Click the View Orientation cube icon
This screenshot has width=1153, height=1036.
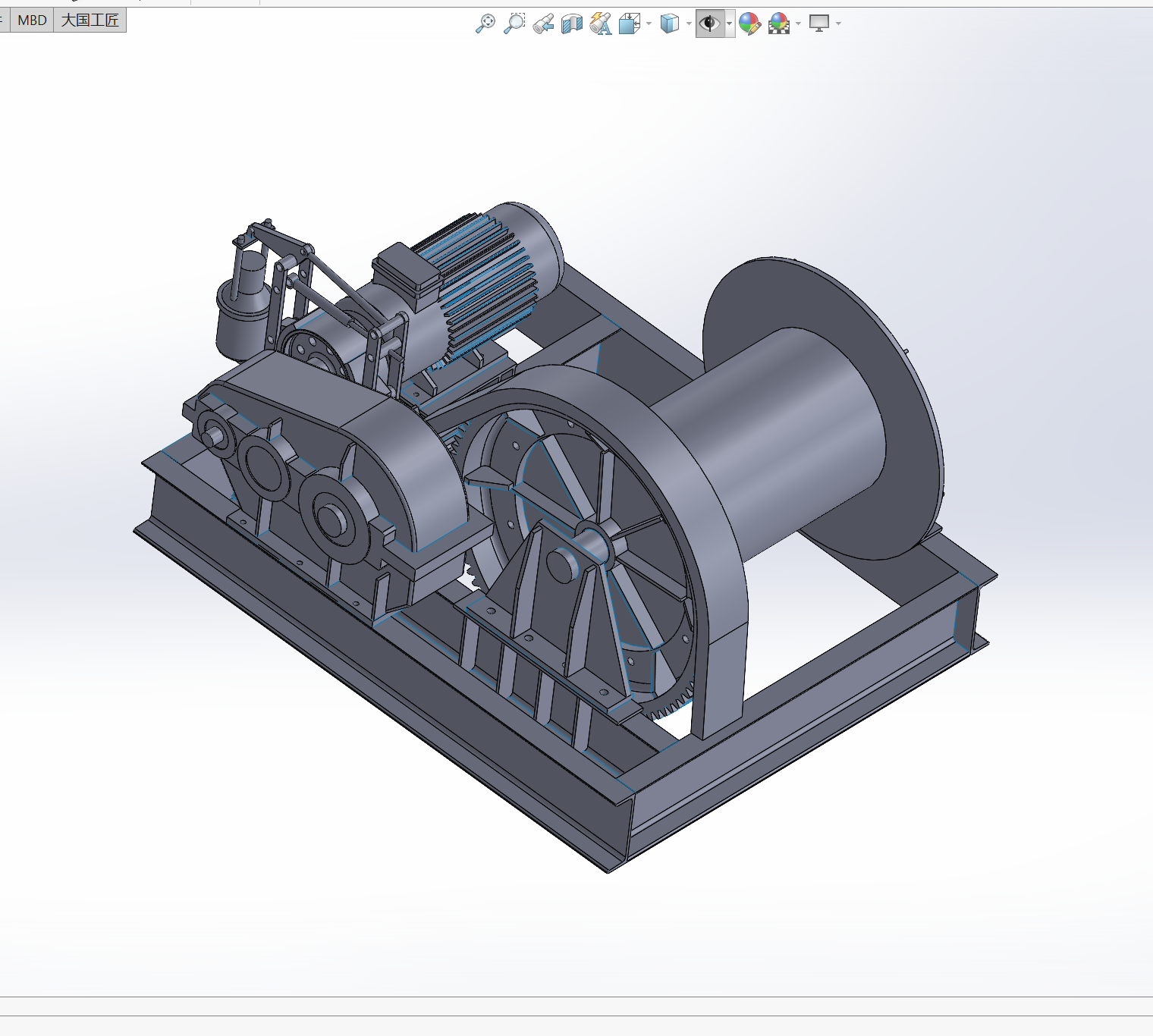click(x=630, y=24)
